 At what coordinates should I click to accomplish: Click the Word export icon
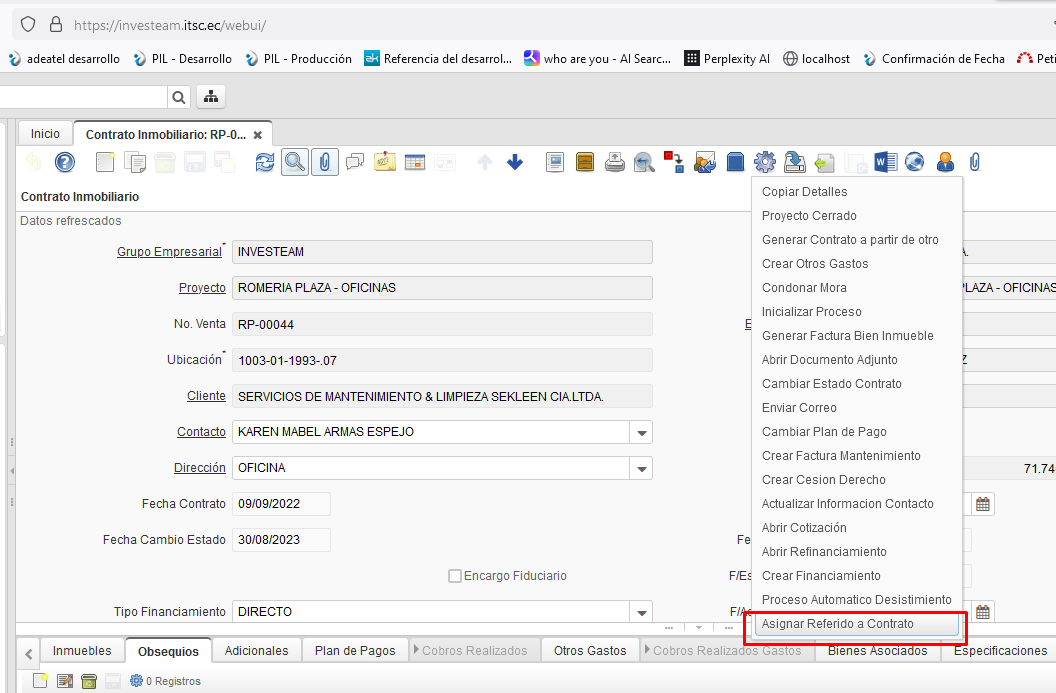[885, 162]
